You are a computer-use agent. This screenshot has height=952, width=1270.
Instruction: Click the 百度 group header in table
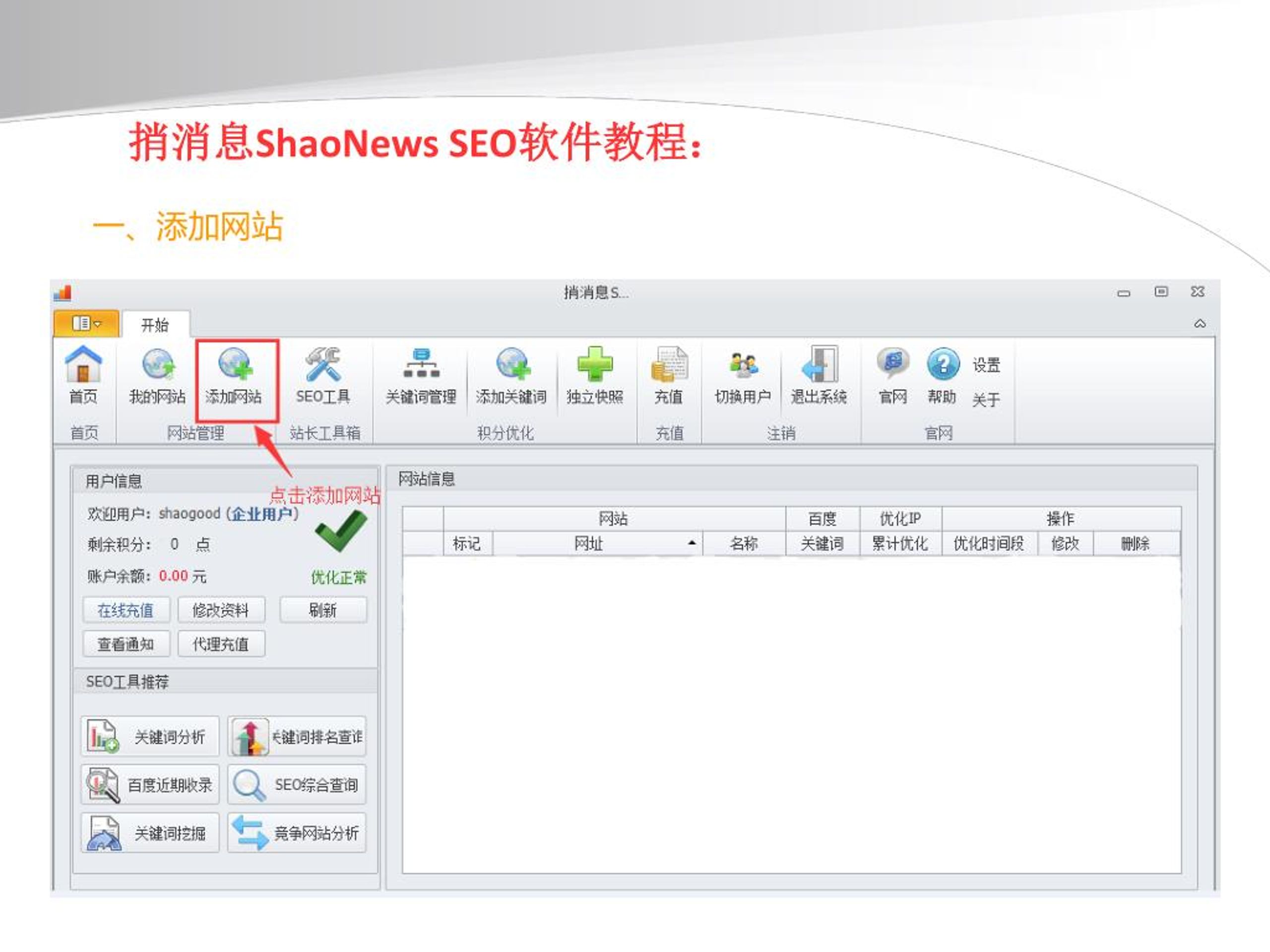point(822,519)
